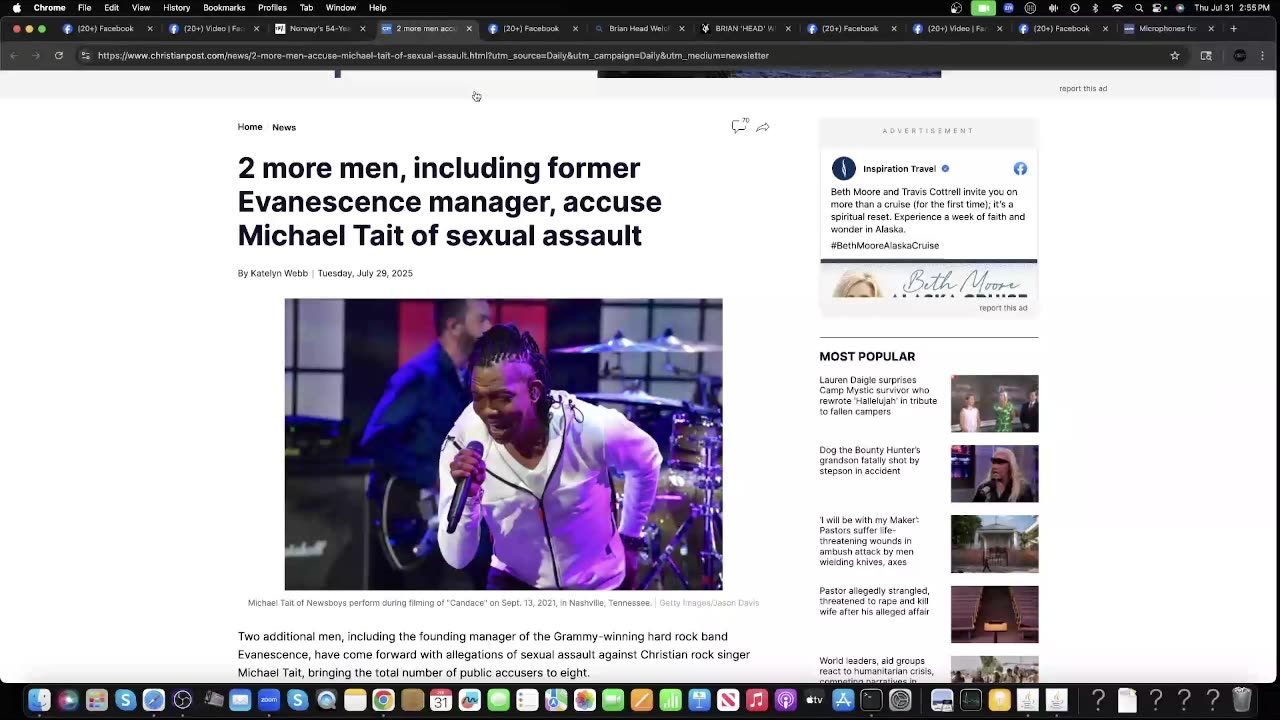Open Terminal from the Dock
Screen dimensions: 1280x720
pos(871,700)
